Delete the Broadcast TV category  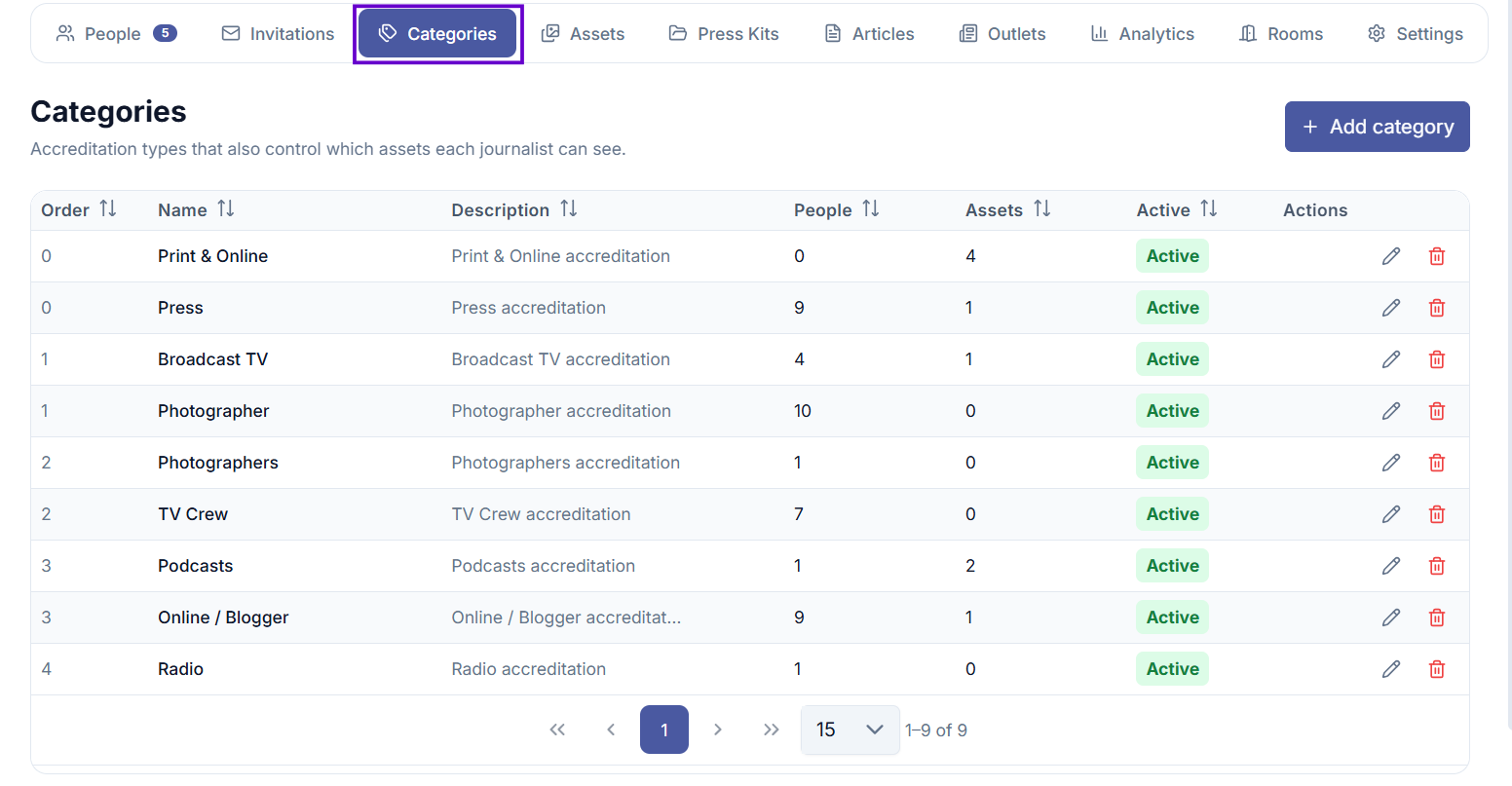tap(1437, 359)
